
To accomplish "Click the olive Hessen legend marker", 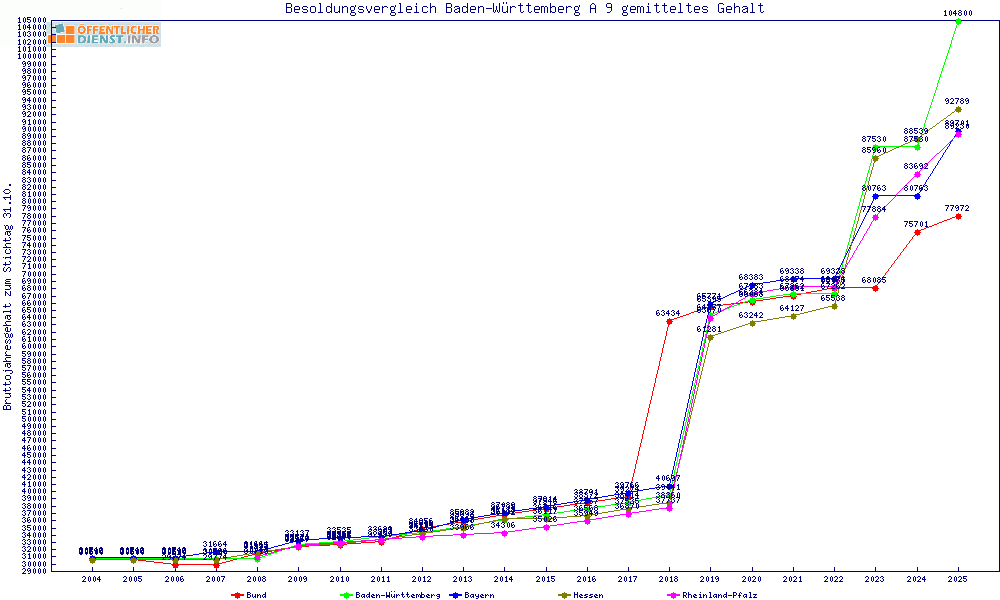I will point(564,595).
